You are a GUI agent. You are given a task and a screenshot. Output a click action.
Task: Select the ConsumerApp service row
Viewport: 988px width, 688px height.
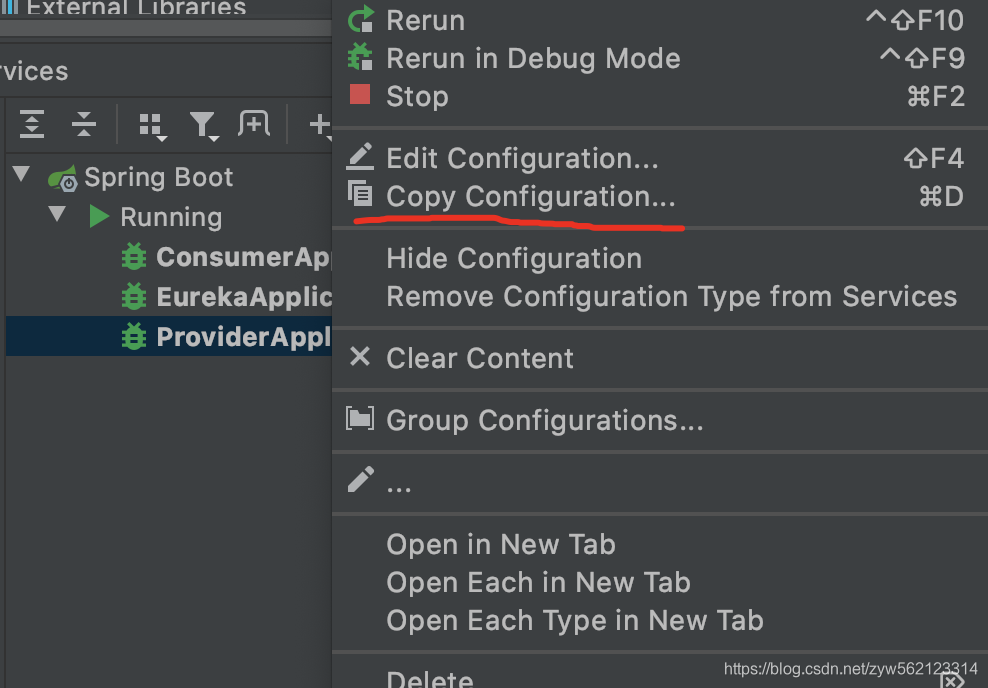click(169, 256)
